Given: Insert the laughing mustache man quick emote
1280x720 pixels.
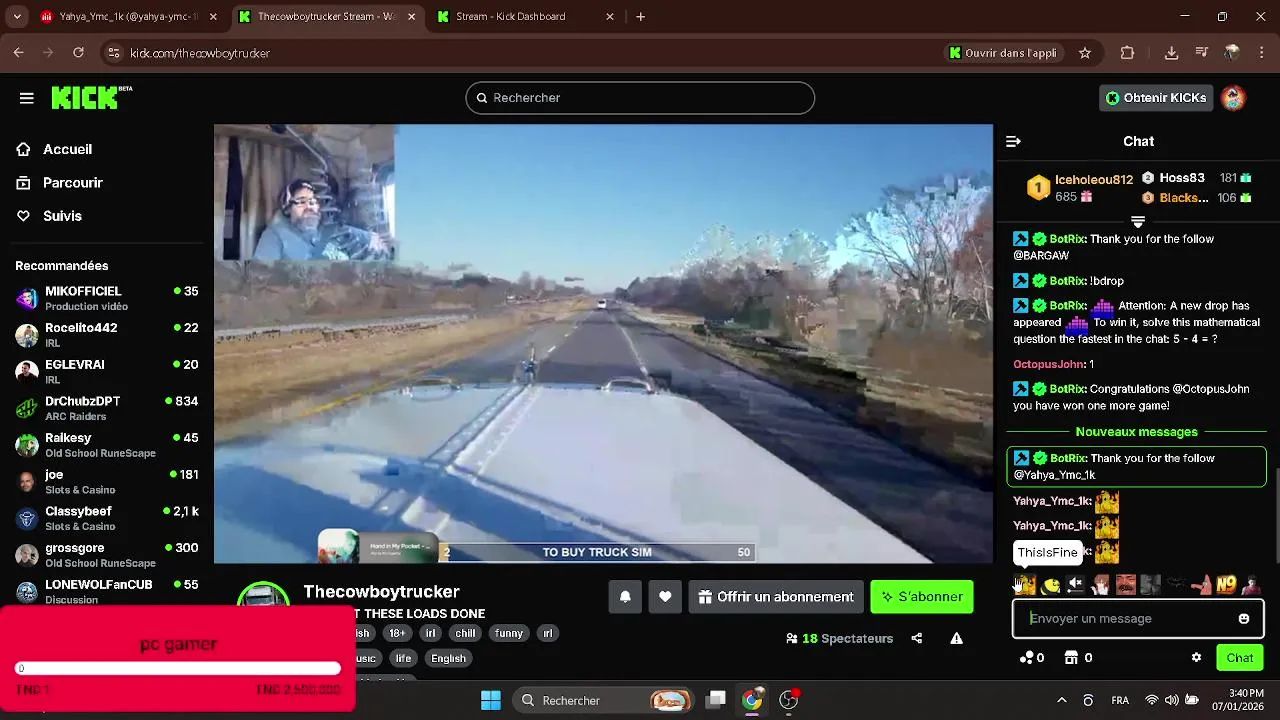Looking at the screenshot, I should tap(1126, 585).
